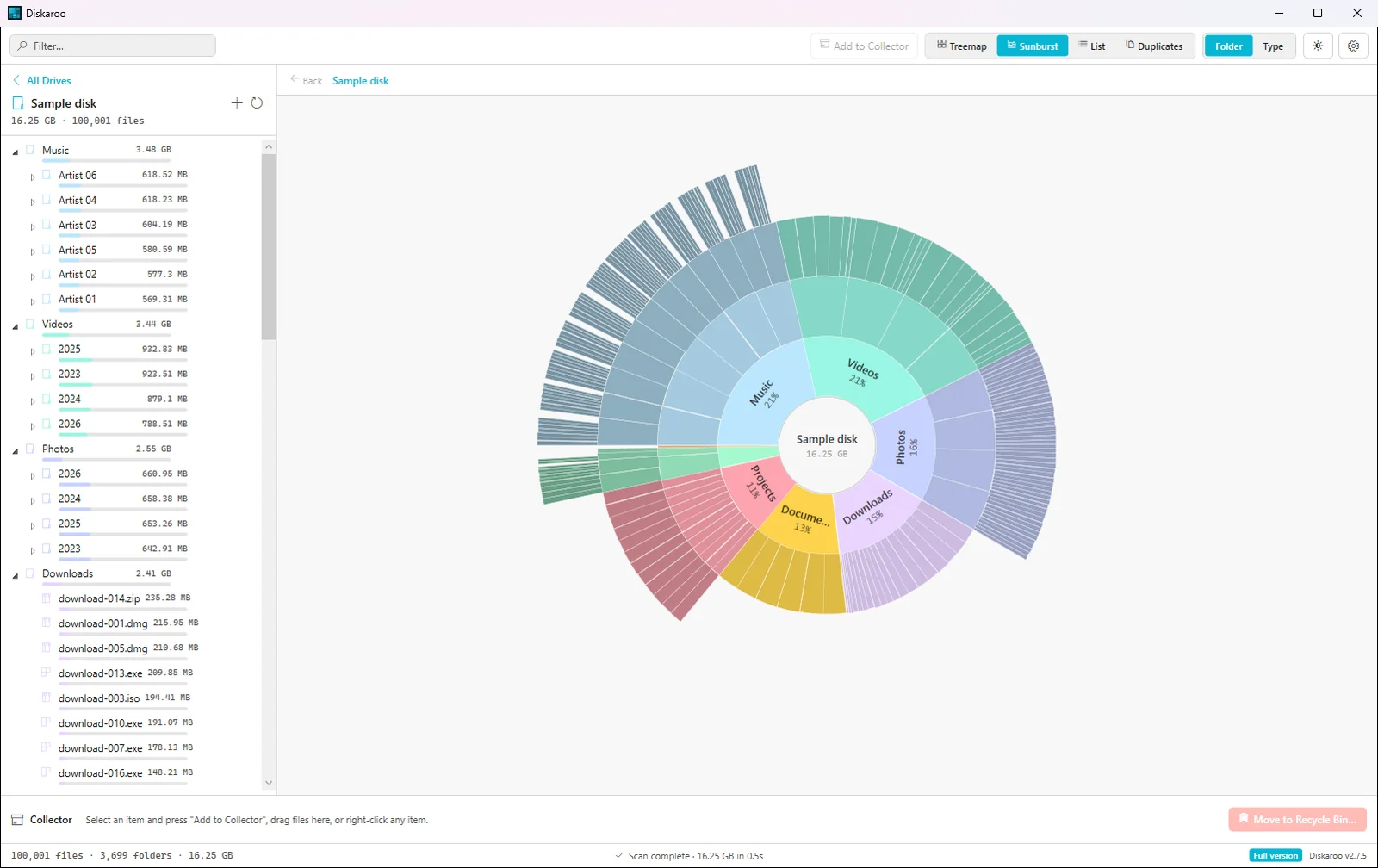Select the Sunburst view tab
1378x868 pixels.
[1032, 46]
